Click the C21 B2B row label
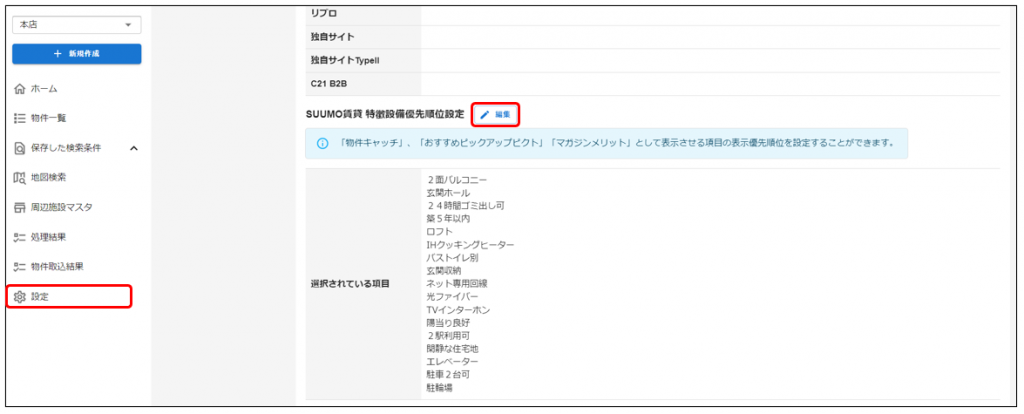1024x414 pixels. coord(328,84)
